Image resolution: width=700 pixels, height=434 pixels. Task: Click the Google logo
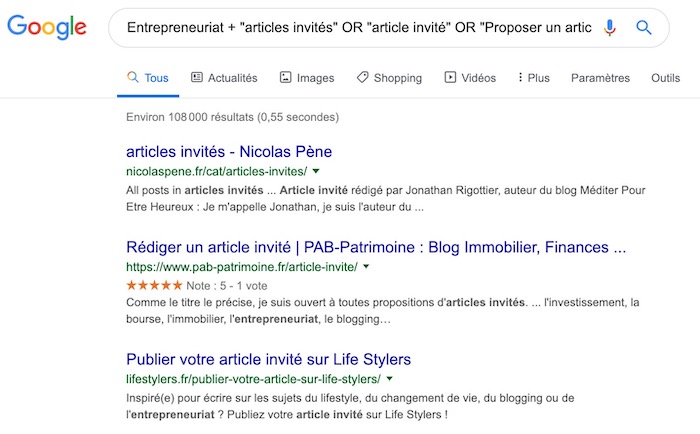49,28
